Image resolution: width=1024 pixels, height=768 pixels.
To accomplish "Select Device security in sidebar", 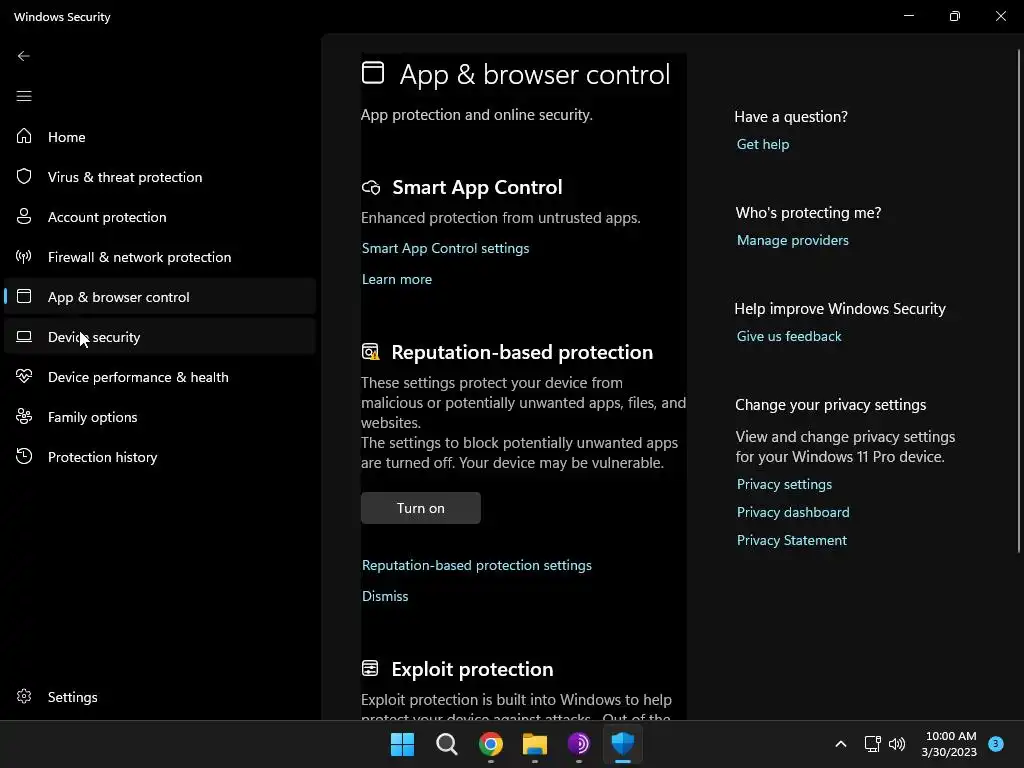I will pos(160,336).
